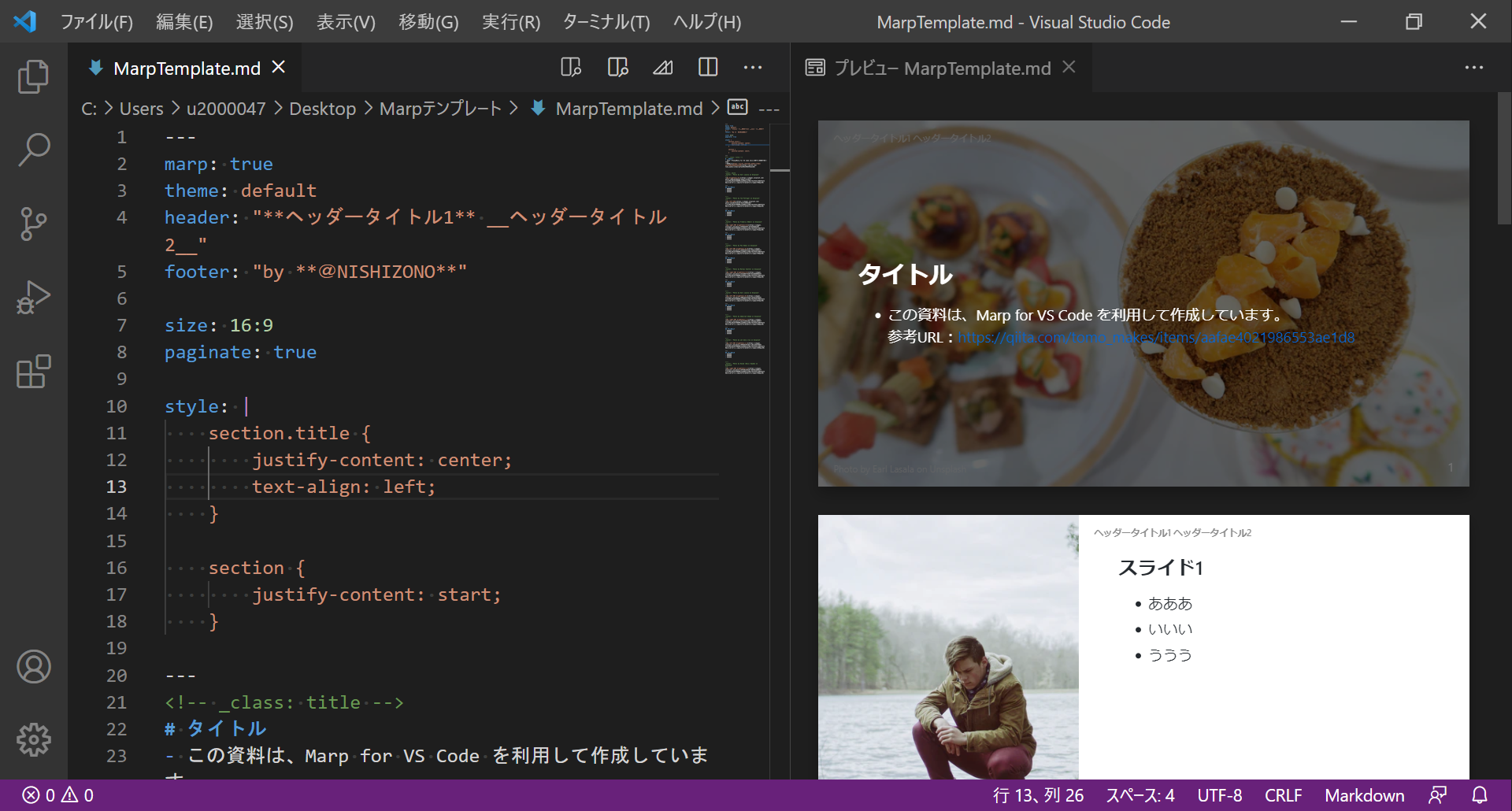1512x811 pixels.
Task: Close the プレビュー MarpTemplate.md preview tab
Action: pyautogui.click(x=1069, y=68)
